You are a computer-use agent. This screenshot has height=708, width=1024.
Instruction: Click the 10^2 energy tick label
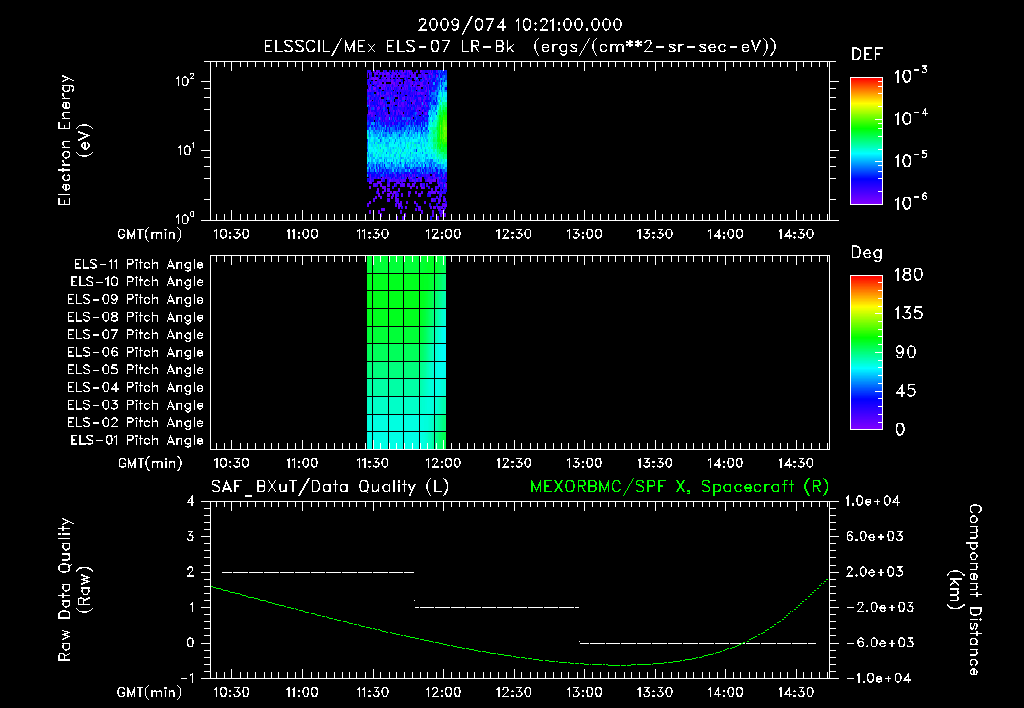[x=185, y=82]
